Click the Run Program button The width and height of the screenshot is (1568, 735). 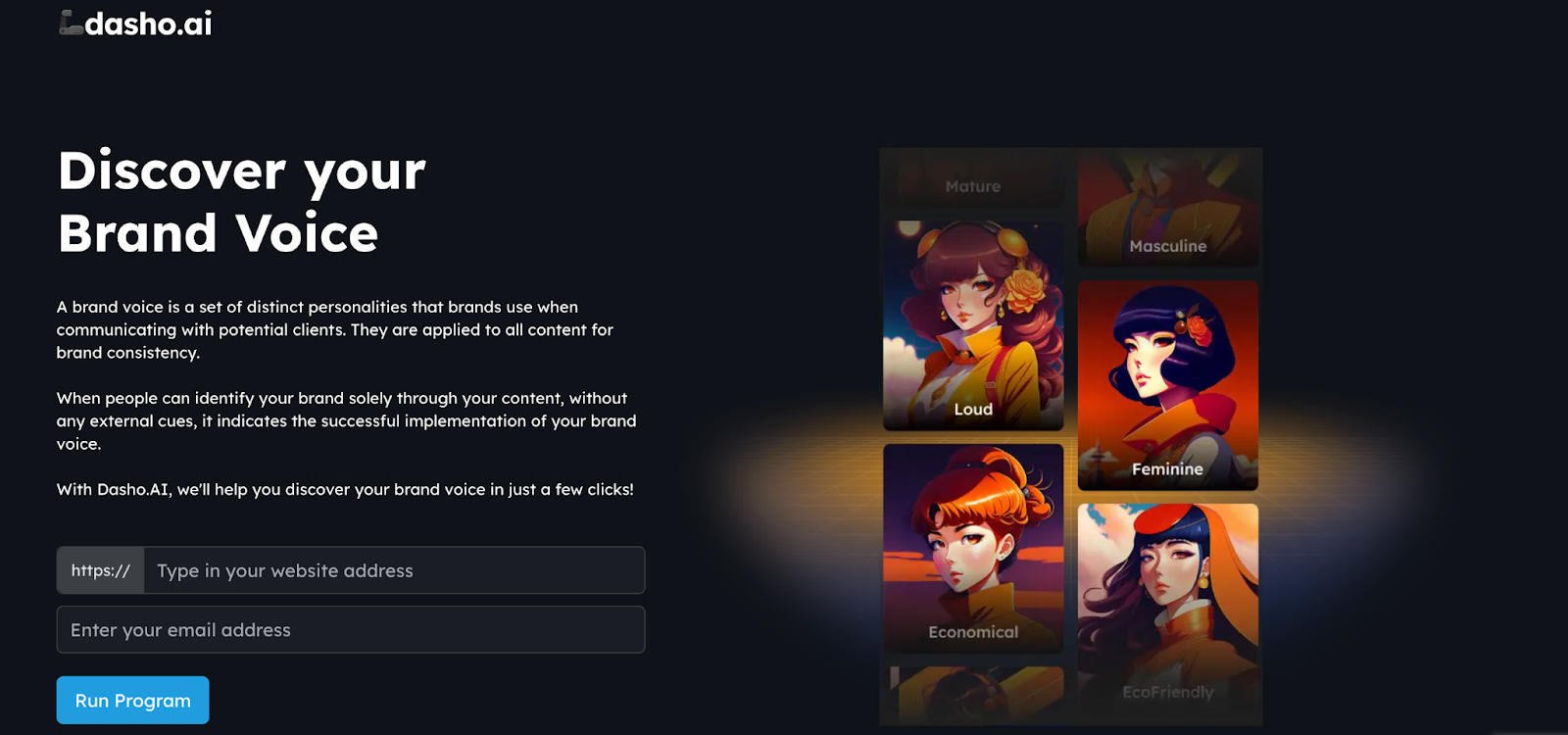click(x=133, y=700)
